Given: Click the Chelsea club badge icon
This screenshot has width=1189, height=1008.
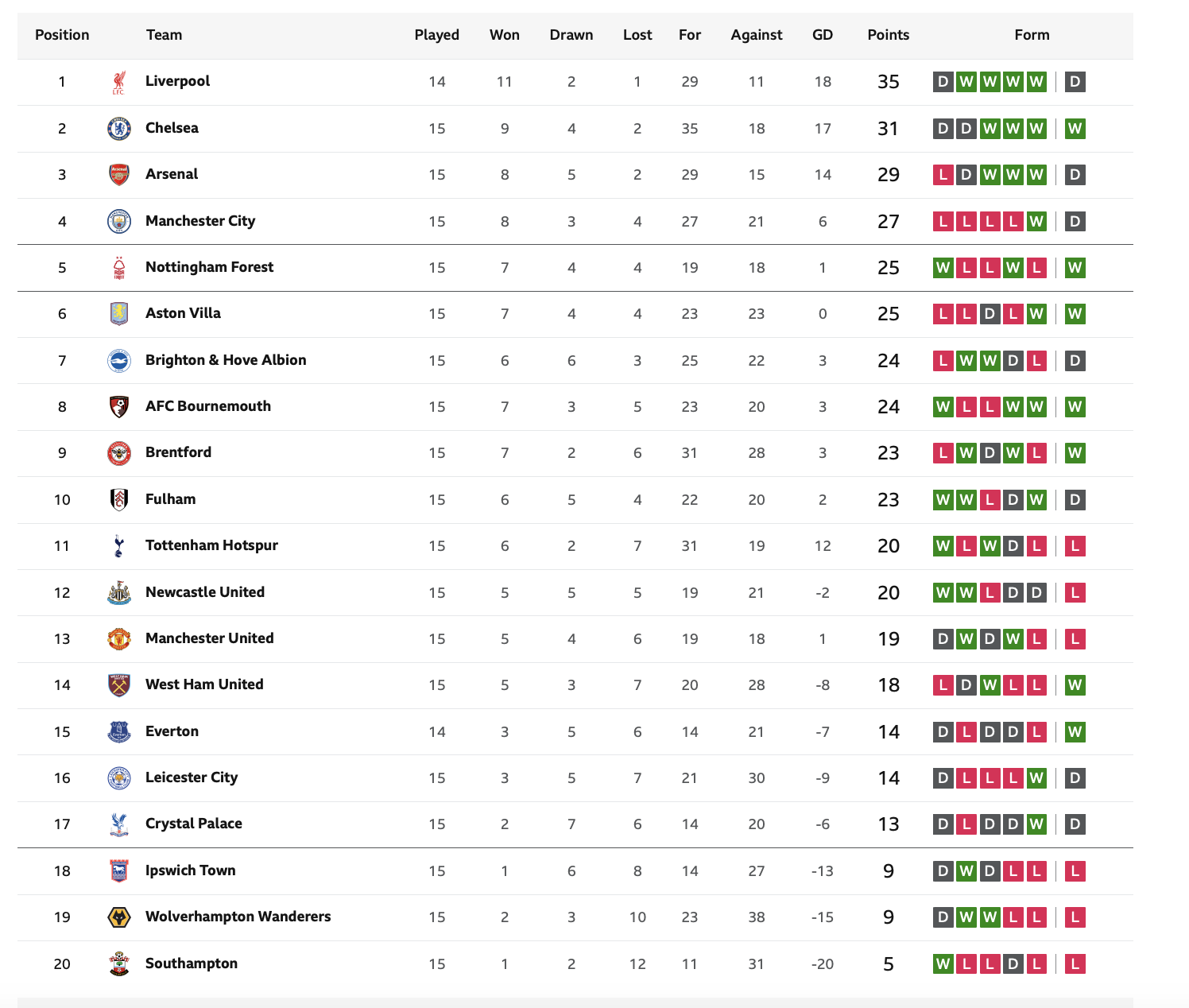Looking at the screenshot, I should [x=118, y=128].
